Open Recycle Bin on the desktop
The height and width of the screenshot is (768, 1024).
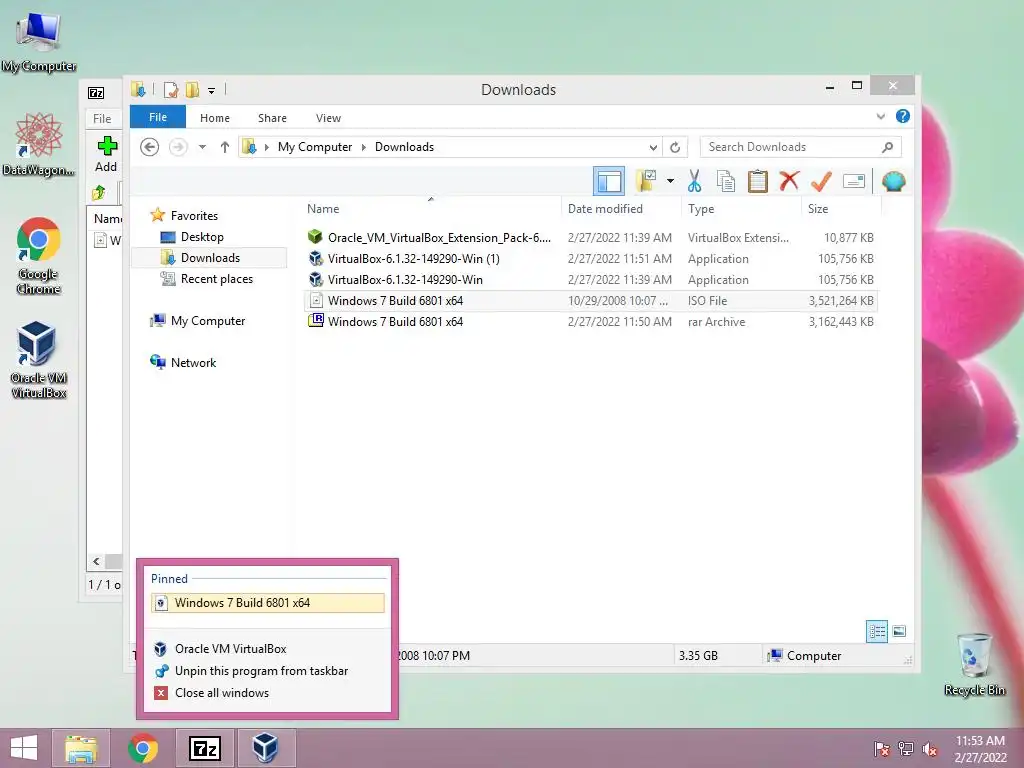click(x=974, y=664)
